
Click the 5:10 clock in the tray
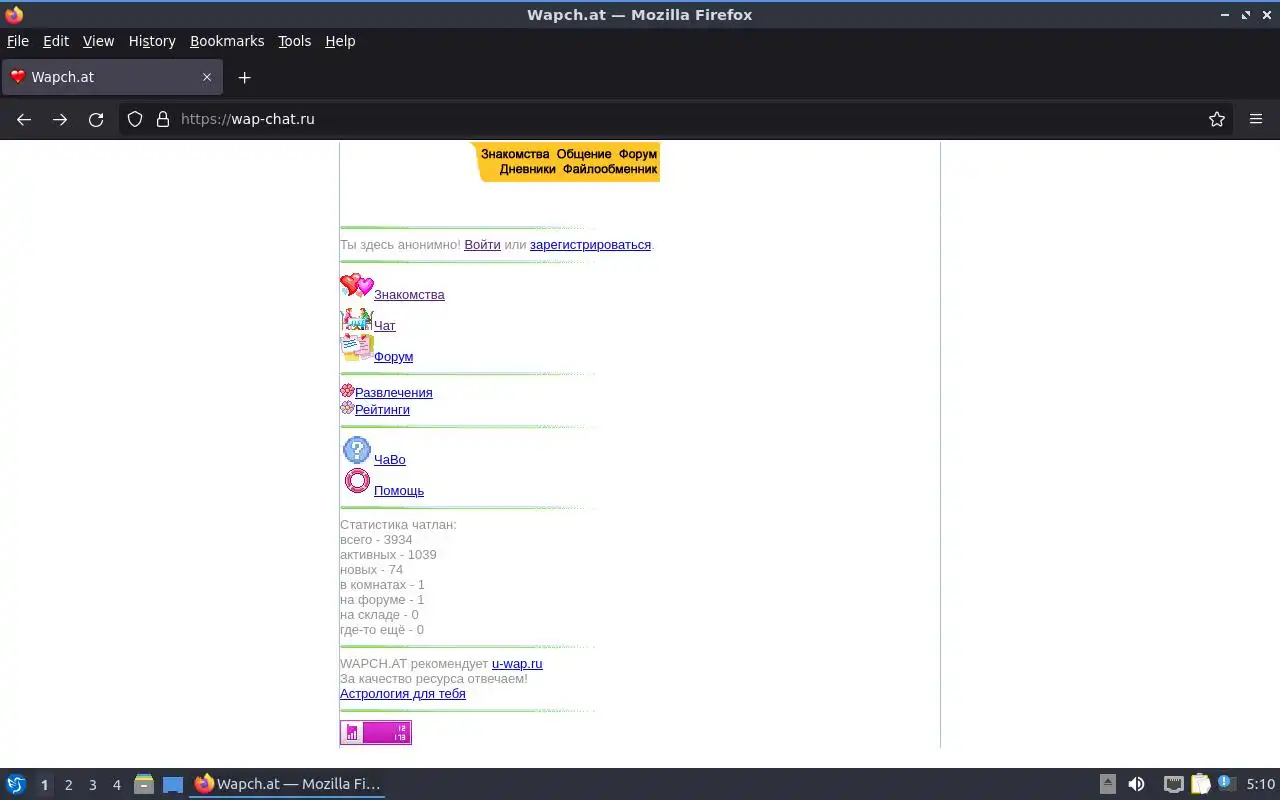(x=1260, y=785)
